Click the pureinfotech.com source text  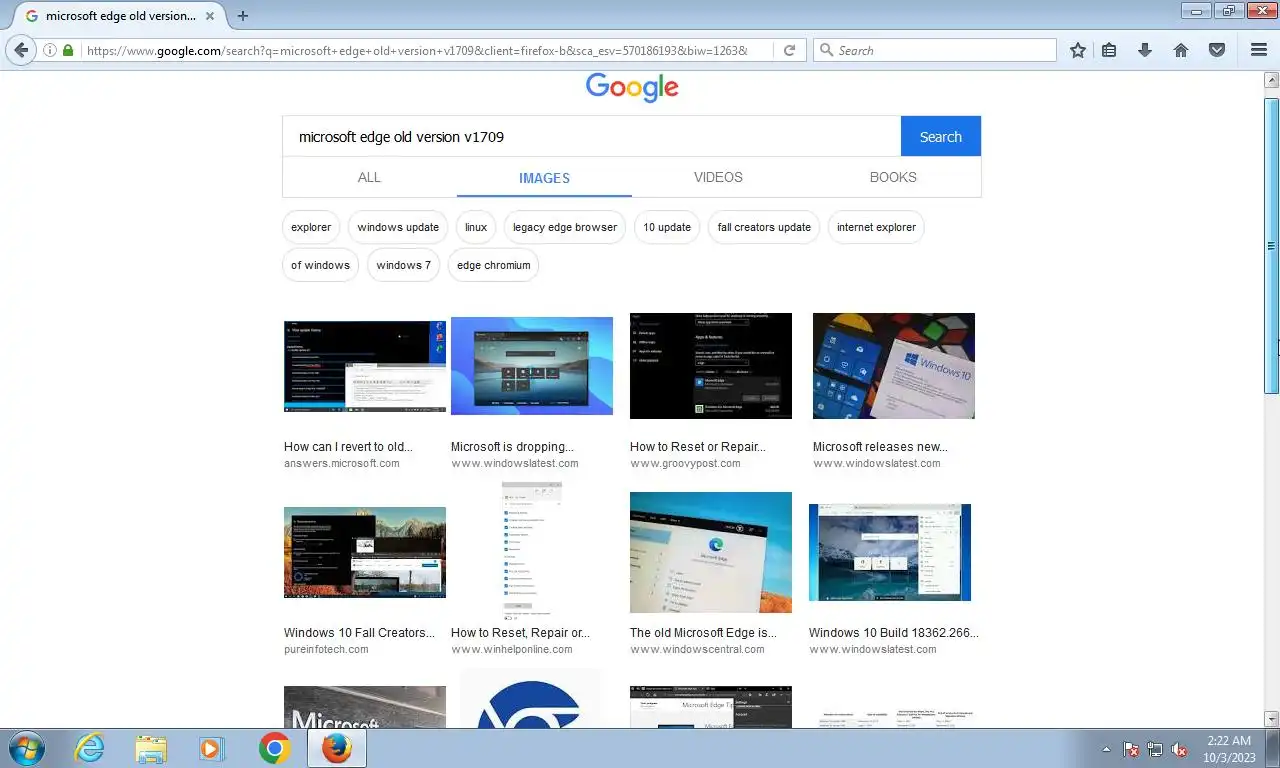(x=326, y=650)
